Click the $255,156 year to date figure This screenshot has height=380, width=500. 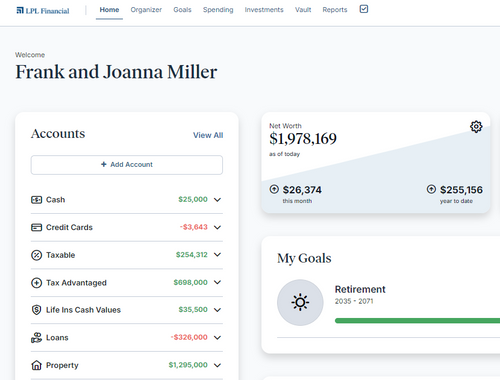(461, 190)
